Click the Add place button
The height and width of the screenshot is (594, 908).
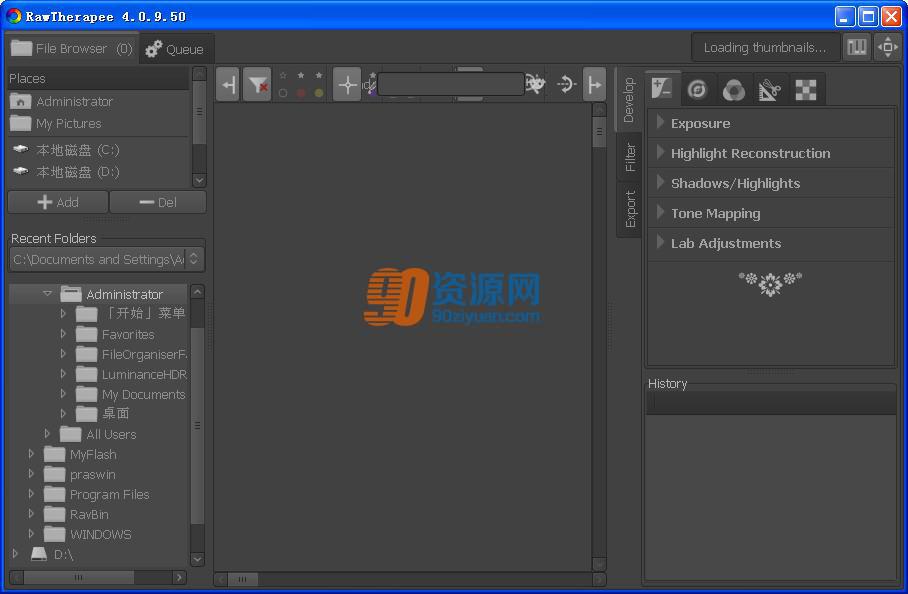coord(58,202)
